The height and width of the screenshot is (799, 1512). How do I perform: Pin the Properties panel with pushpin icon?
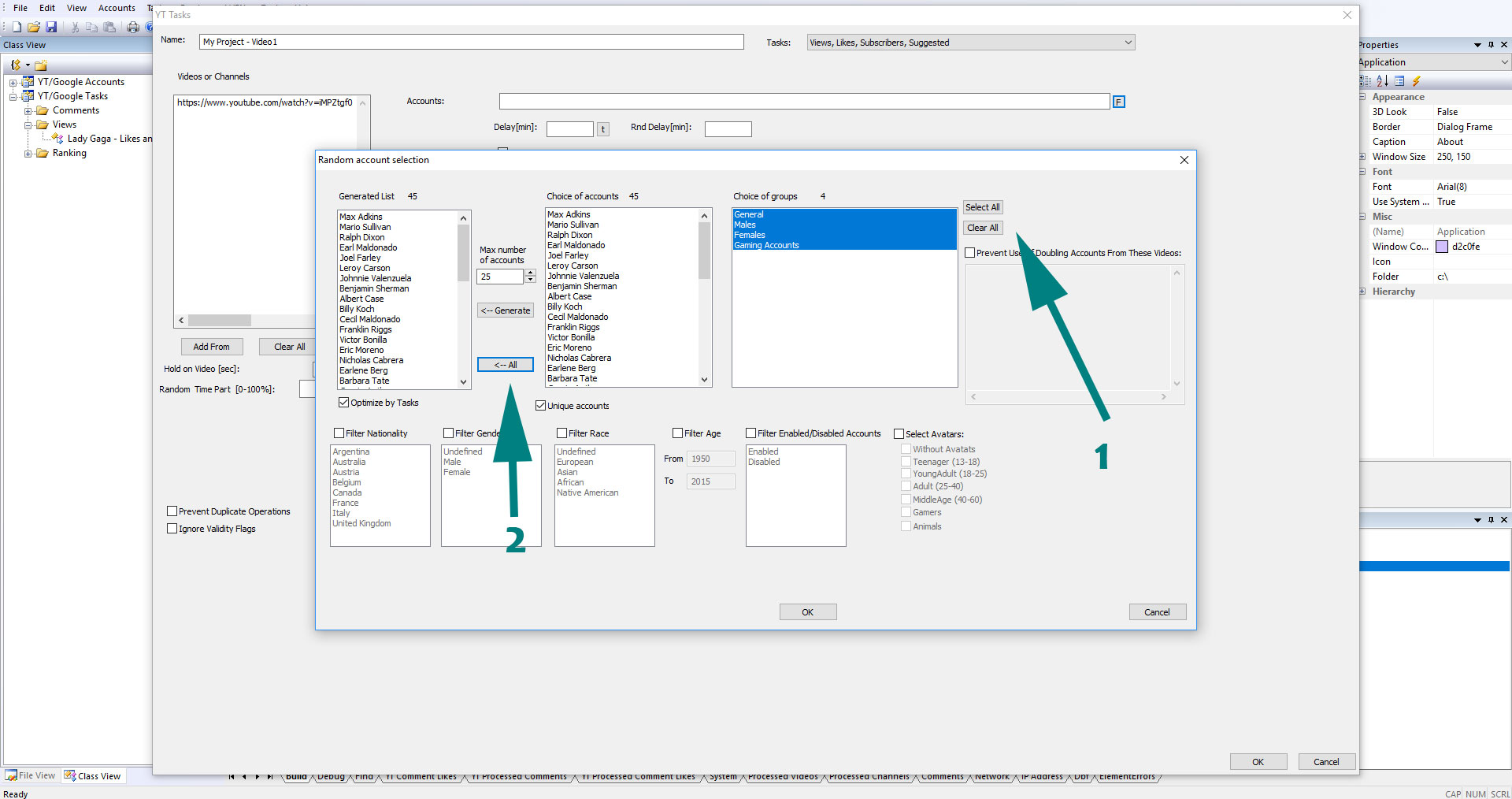(x=1491, y=45)
